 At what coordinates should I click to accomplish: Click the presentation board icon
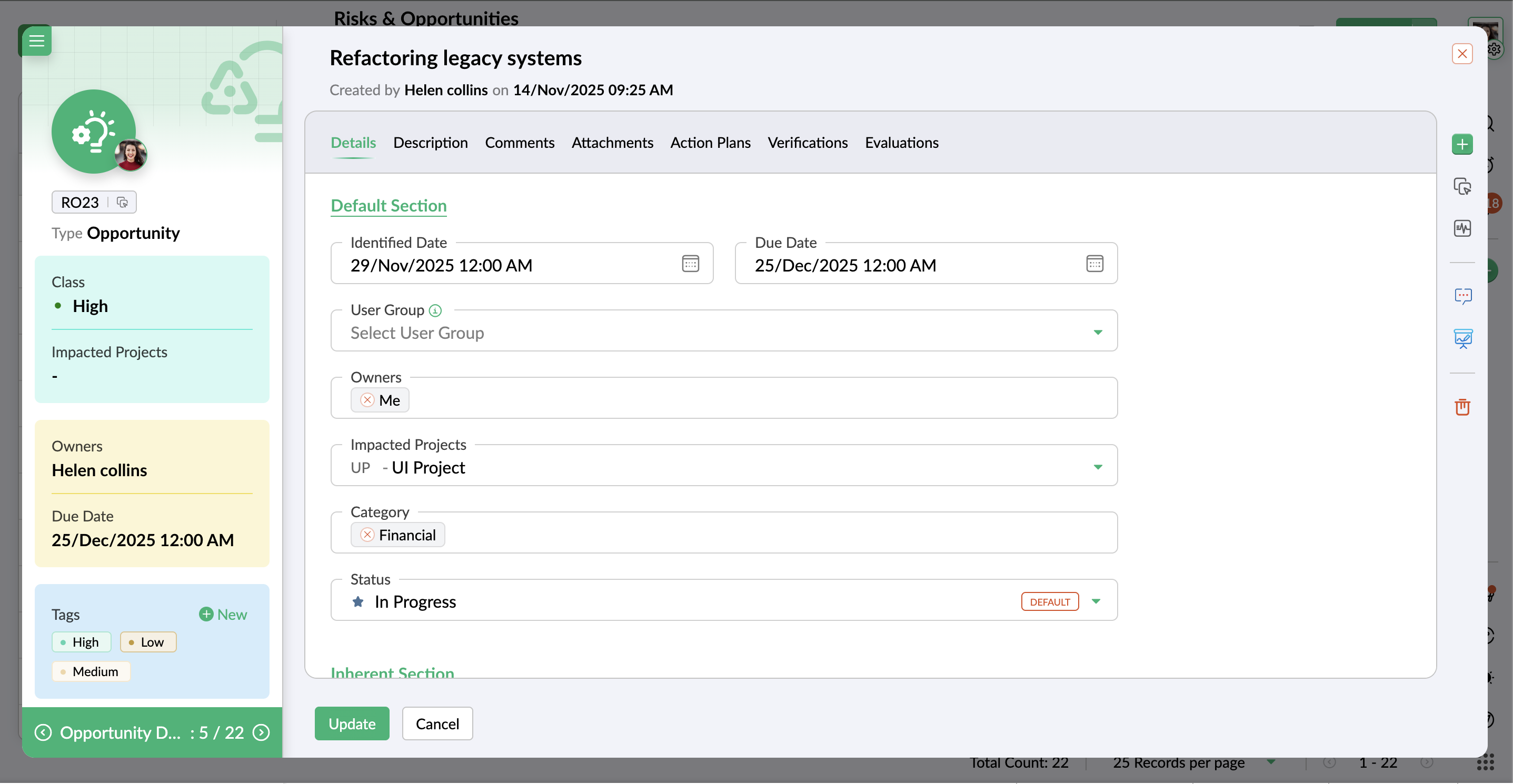pyautogui.click(x=1462, y=338)
